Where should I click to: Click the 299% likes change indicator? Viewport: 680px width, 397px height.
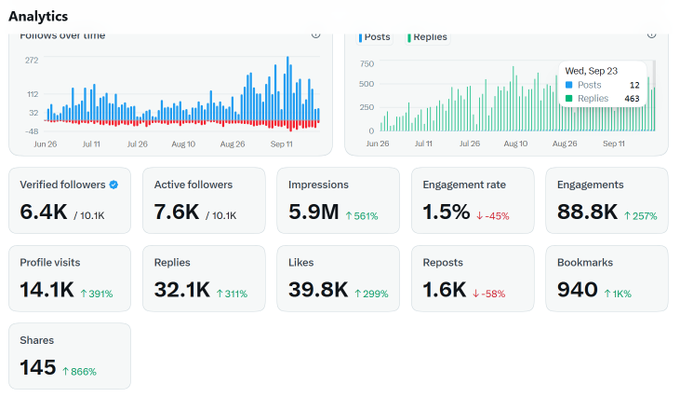[371, 294]
